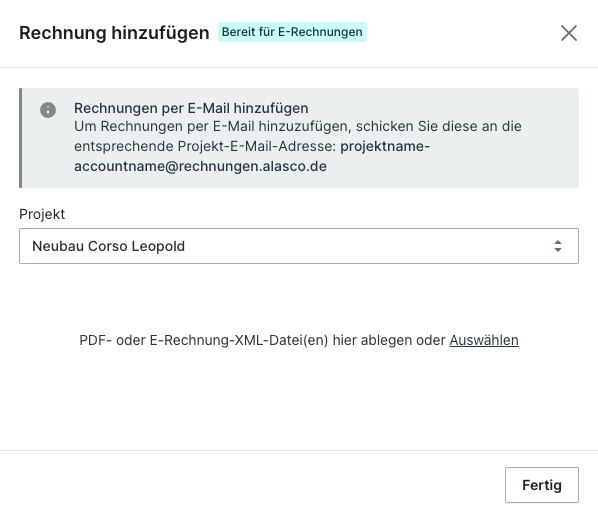598x518 pixels.
Task: Click the projektname-accountname email address
Action: [252, 156]
